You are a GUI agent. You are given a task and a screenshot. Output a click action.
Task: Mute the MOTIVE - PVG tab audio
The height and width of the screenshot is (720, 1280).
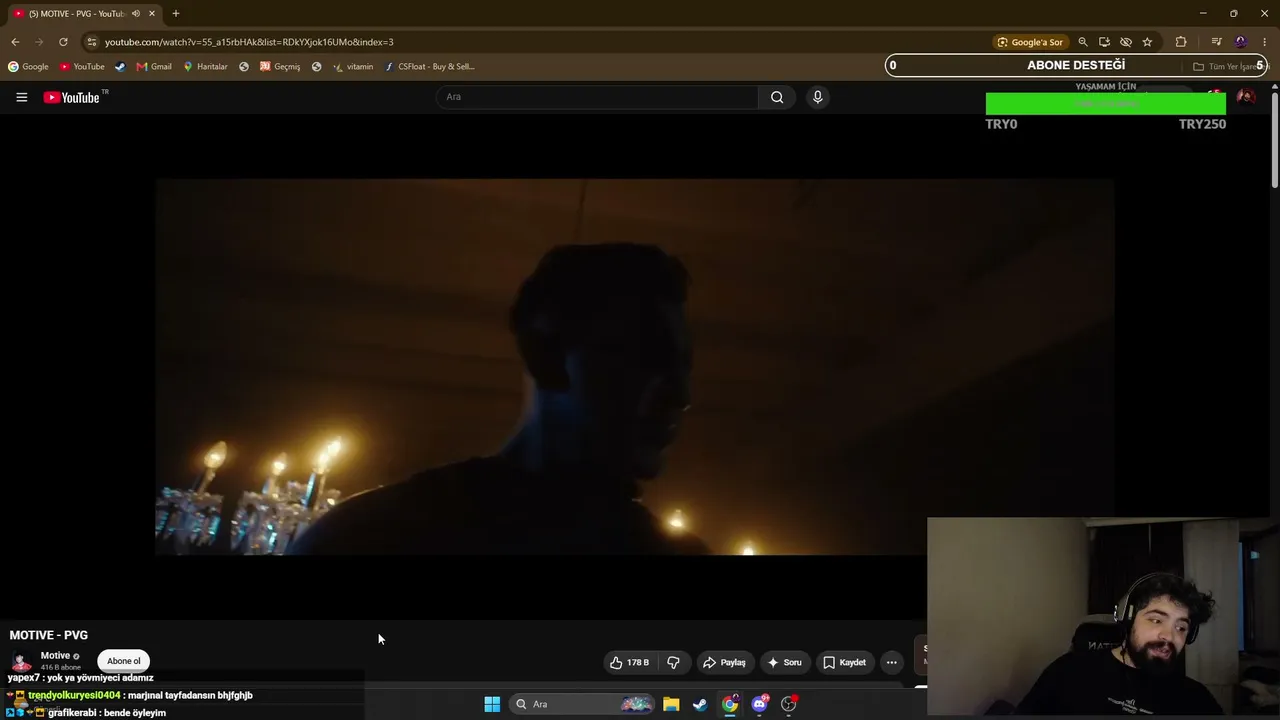136,13
